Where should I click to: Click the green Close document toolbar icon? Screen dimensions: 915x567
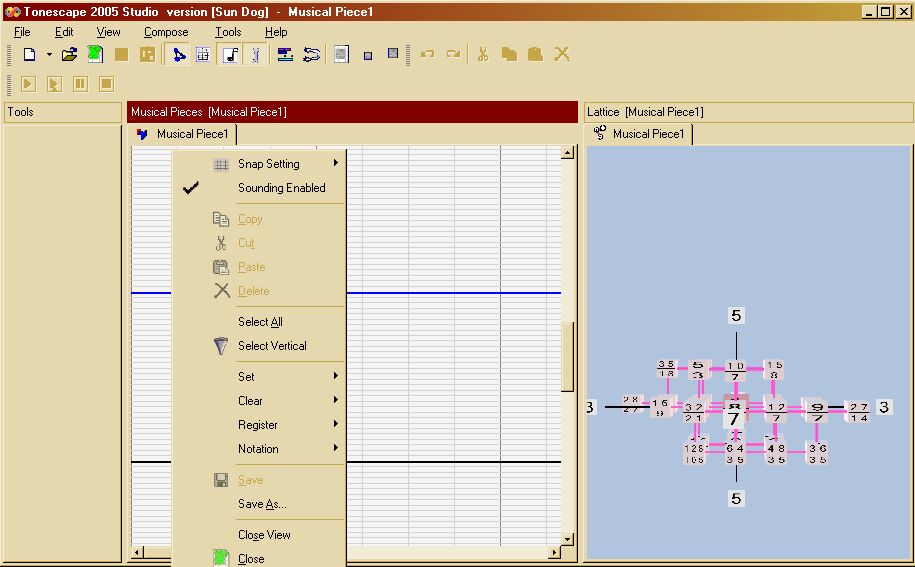click(x=95, y=55)
